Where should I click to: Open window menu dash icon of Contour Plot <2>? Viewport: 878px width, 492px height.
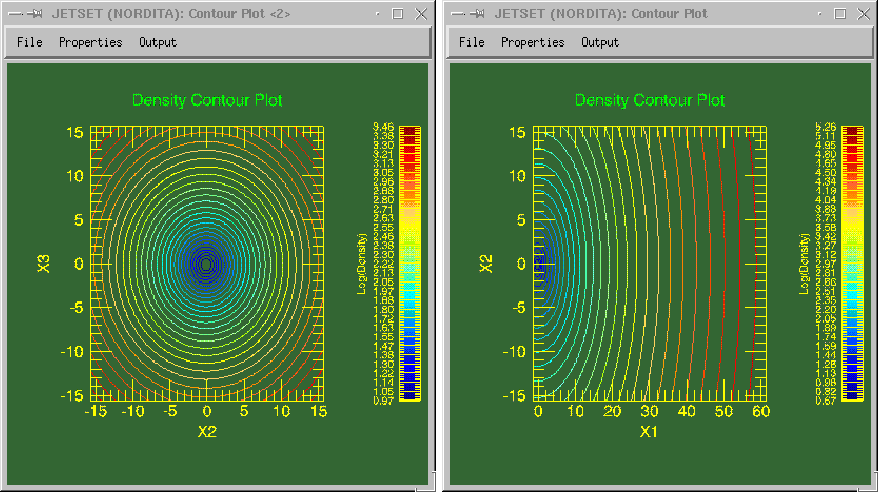coord(16,14)
